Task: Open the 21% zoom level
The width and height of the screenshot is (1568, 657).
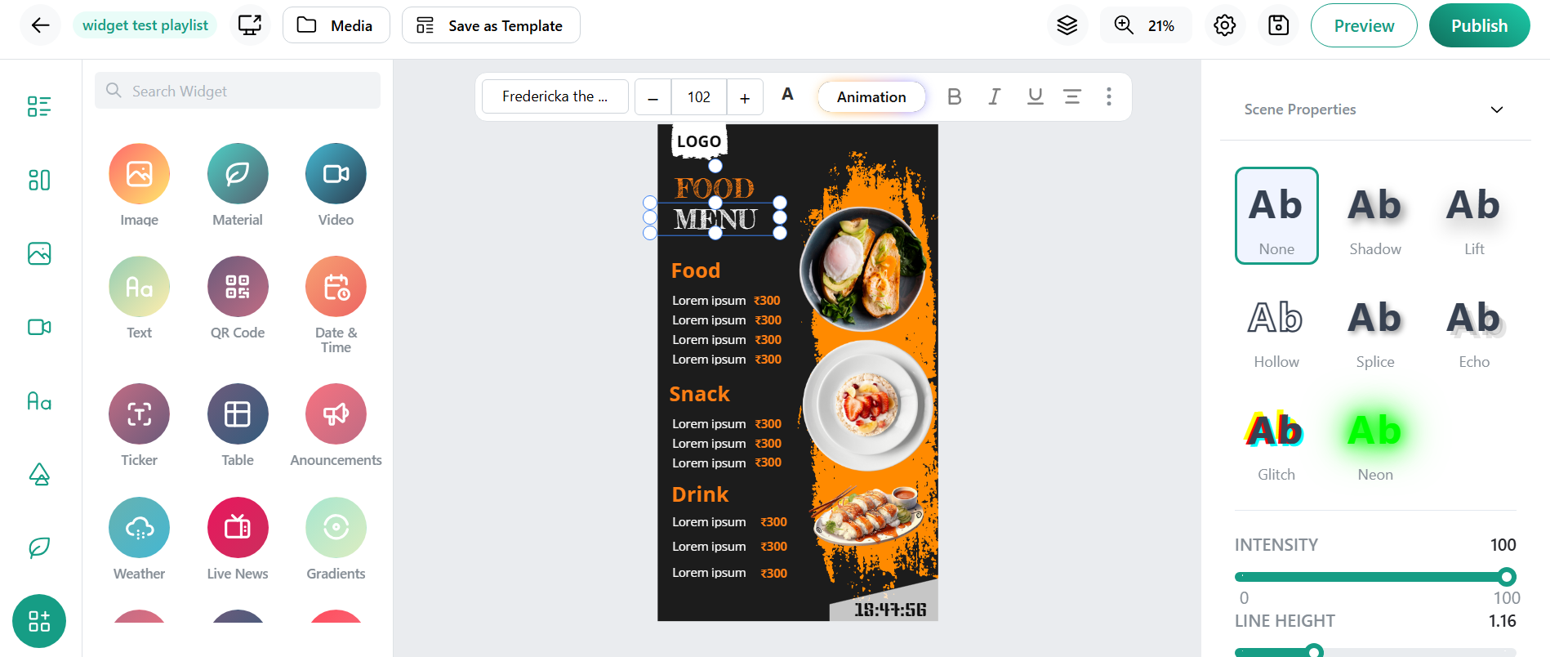Action: click(1160, 25)
